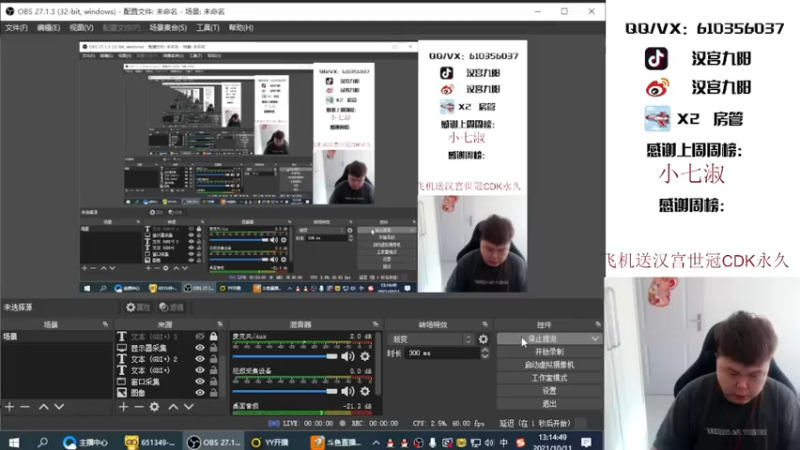Expand the streaming button dropdown arrow

click(595, 339)
